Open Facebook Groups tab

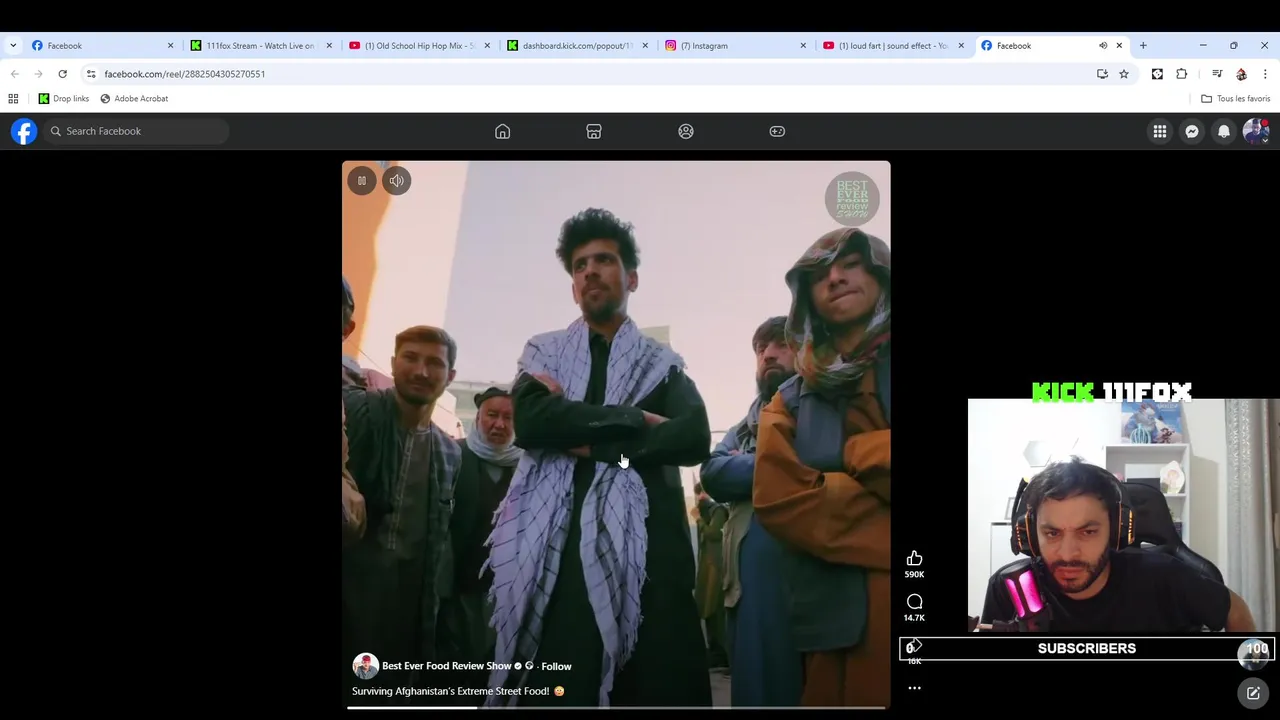pyautogui.click(x=686, y=131)
